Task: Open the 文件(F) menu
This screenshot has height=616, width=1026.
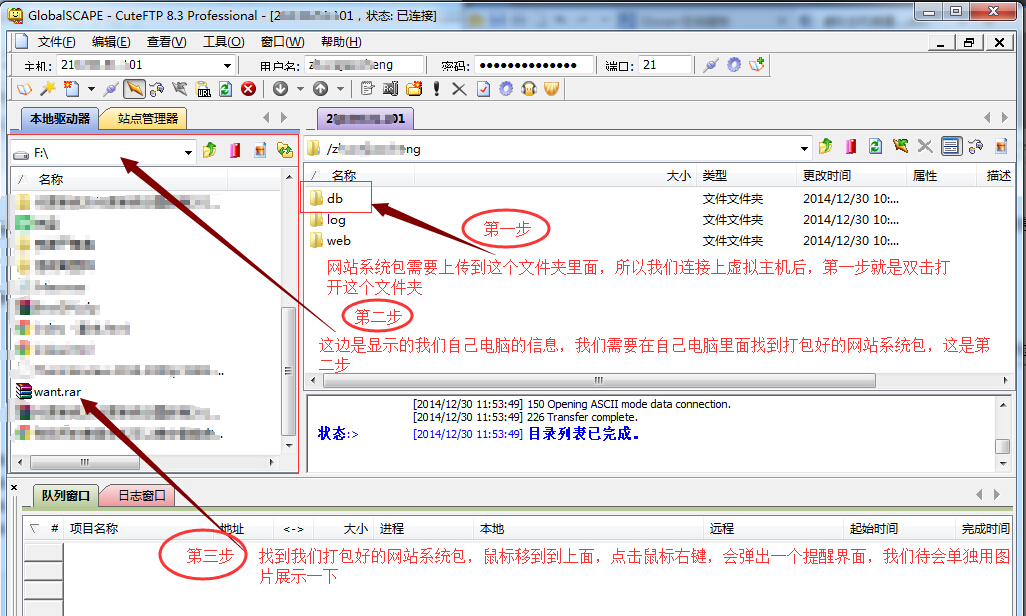Action: (x=56, y=42)
